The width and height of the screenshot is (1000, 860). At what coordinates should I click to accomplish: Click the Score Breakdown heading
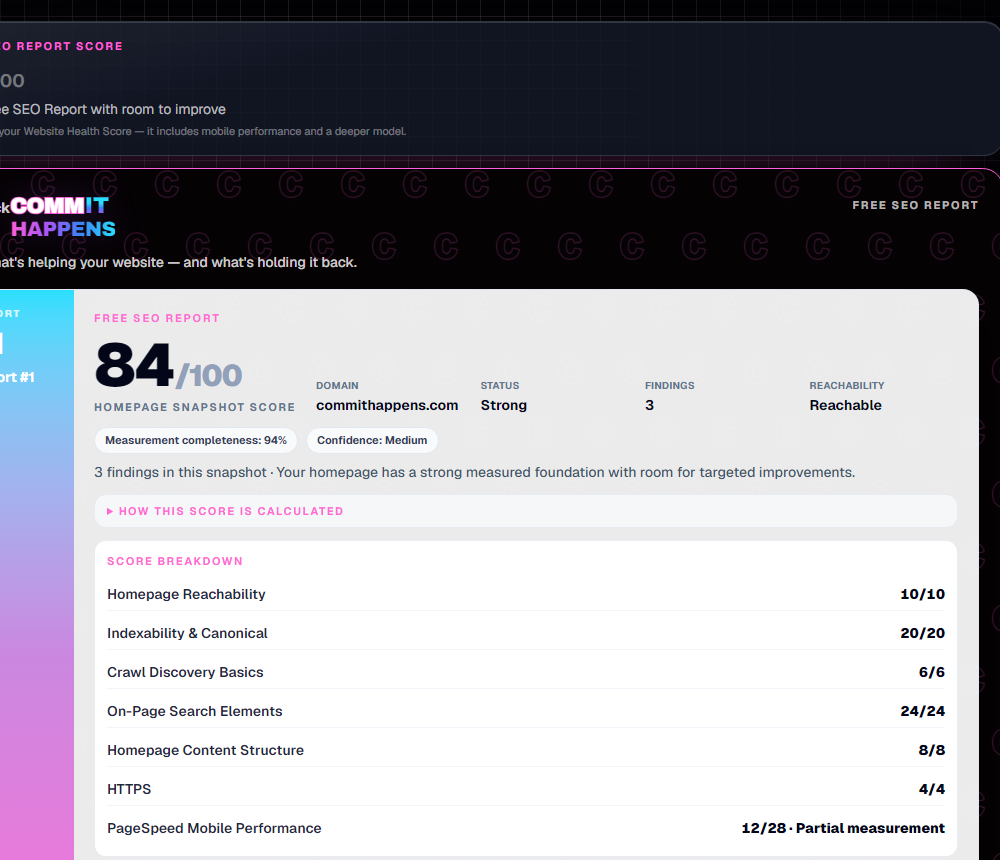pos(175,561)
